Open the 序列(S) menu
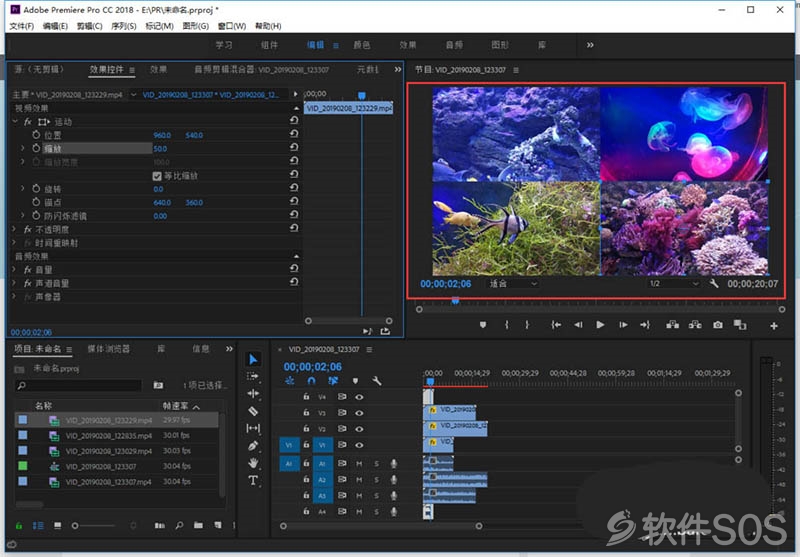800x557 pixels. click(x=123, y=26)
